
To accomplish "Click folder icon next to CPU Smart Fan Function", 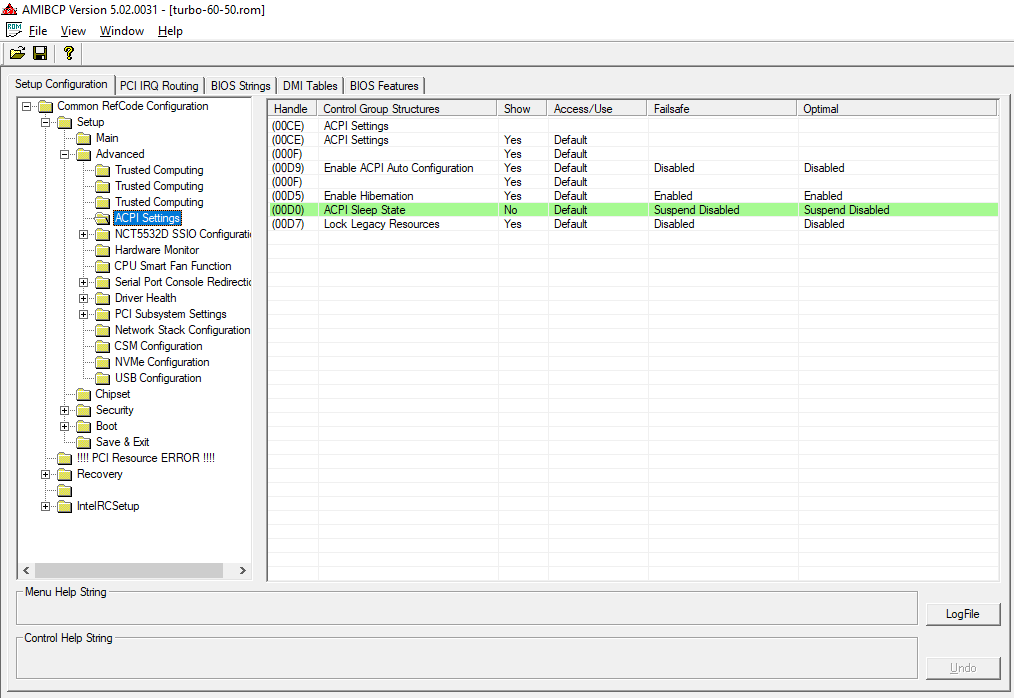I will (x=102, y=267).
